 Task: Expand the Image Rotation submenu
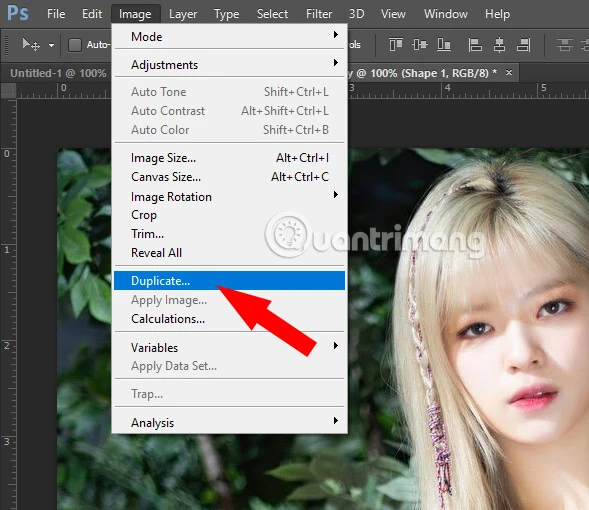(230, 196)
